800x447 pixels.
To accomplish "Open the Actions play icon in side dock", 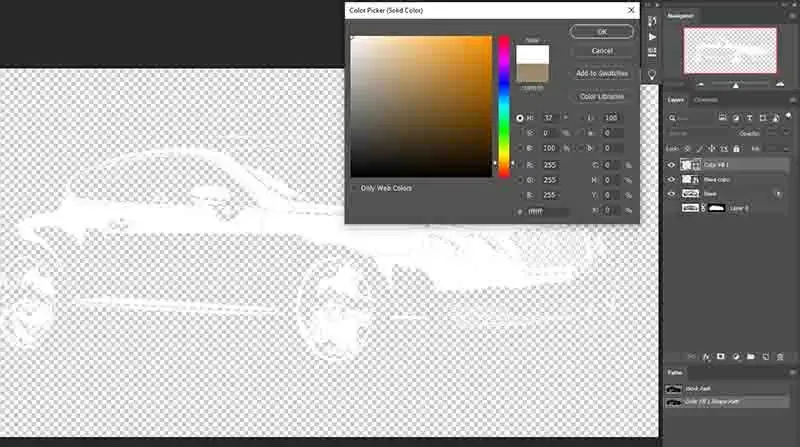I will (x=652, y=37).
